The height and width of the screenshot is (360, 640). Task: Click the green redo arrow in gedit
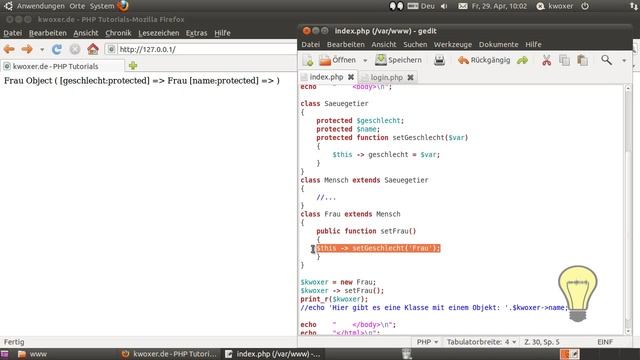522,60
